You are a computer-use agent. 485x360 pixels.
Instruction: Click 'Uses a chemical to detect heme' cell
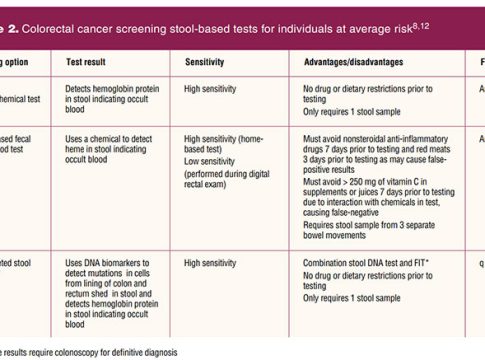coord(108,149)
